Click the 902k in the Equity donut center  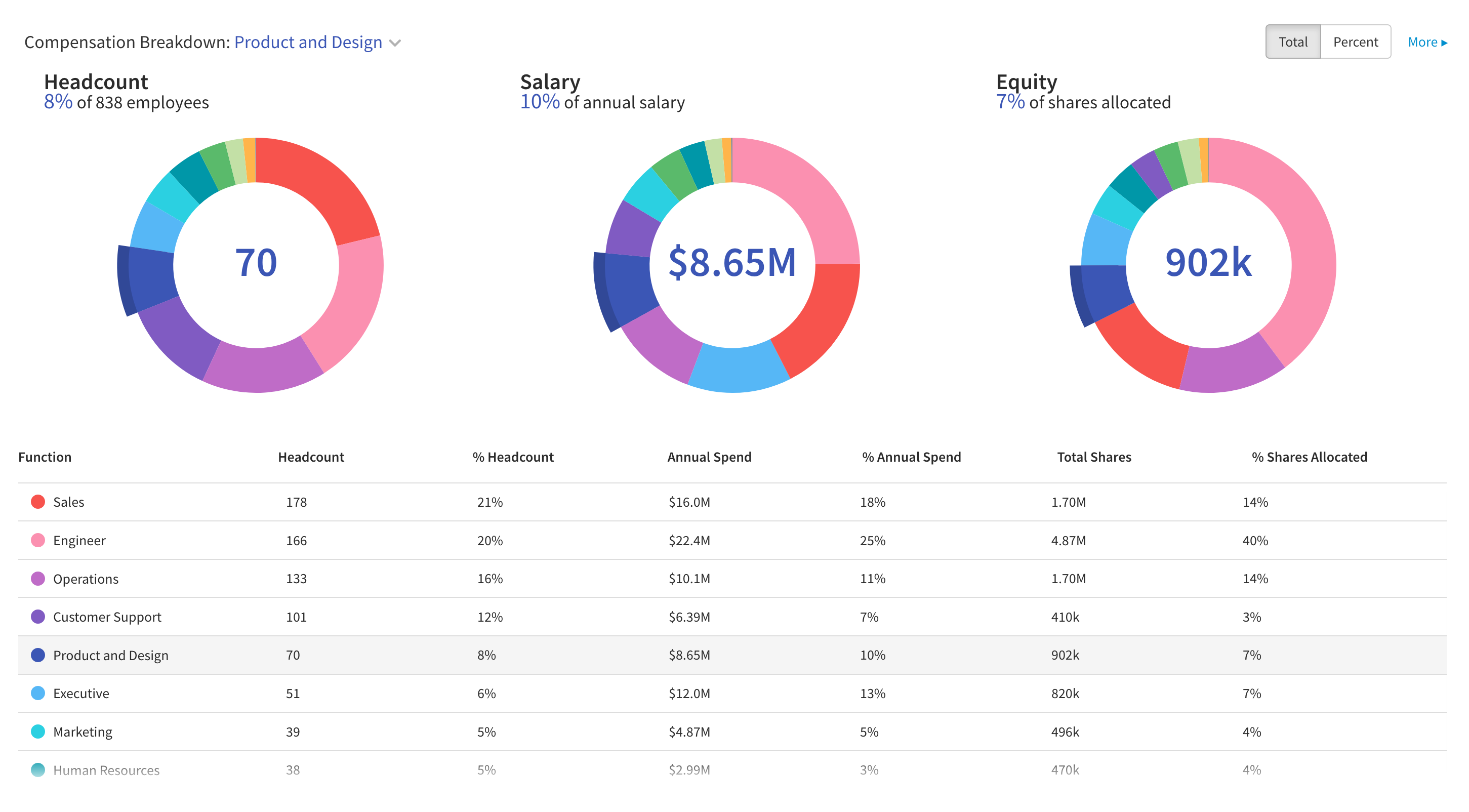coord(1208,263)
